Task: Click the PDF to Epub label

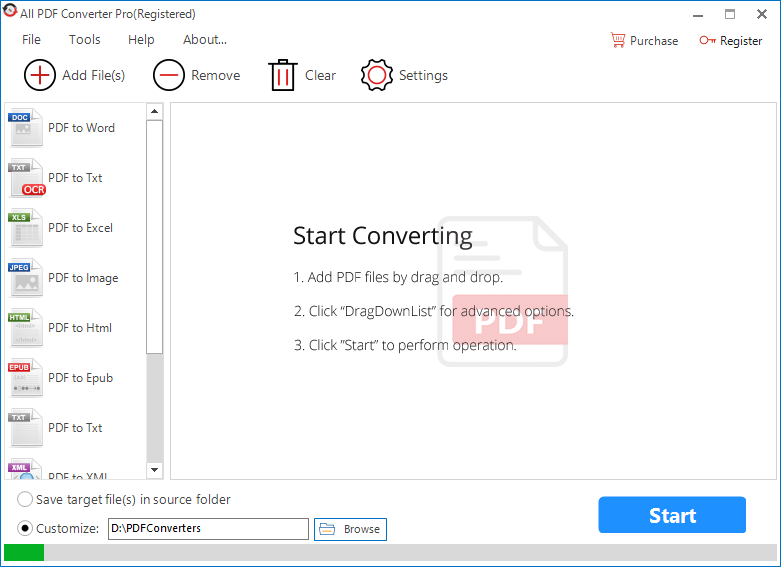Action: coord(80,378)
